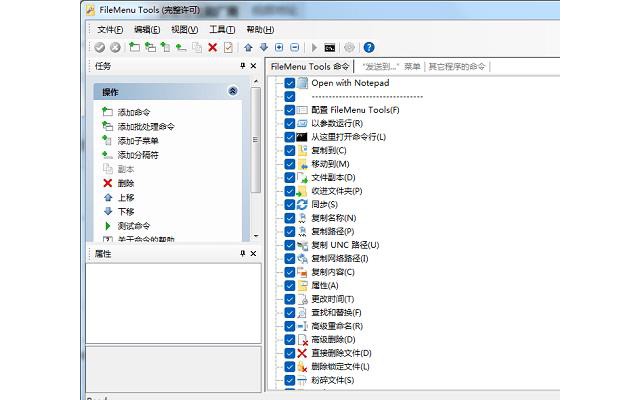640x400 pixels.
Task: Click the add batch command toolbar icon
Action: pyautogui.click(x=150, y=47)
